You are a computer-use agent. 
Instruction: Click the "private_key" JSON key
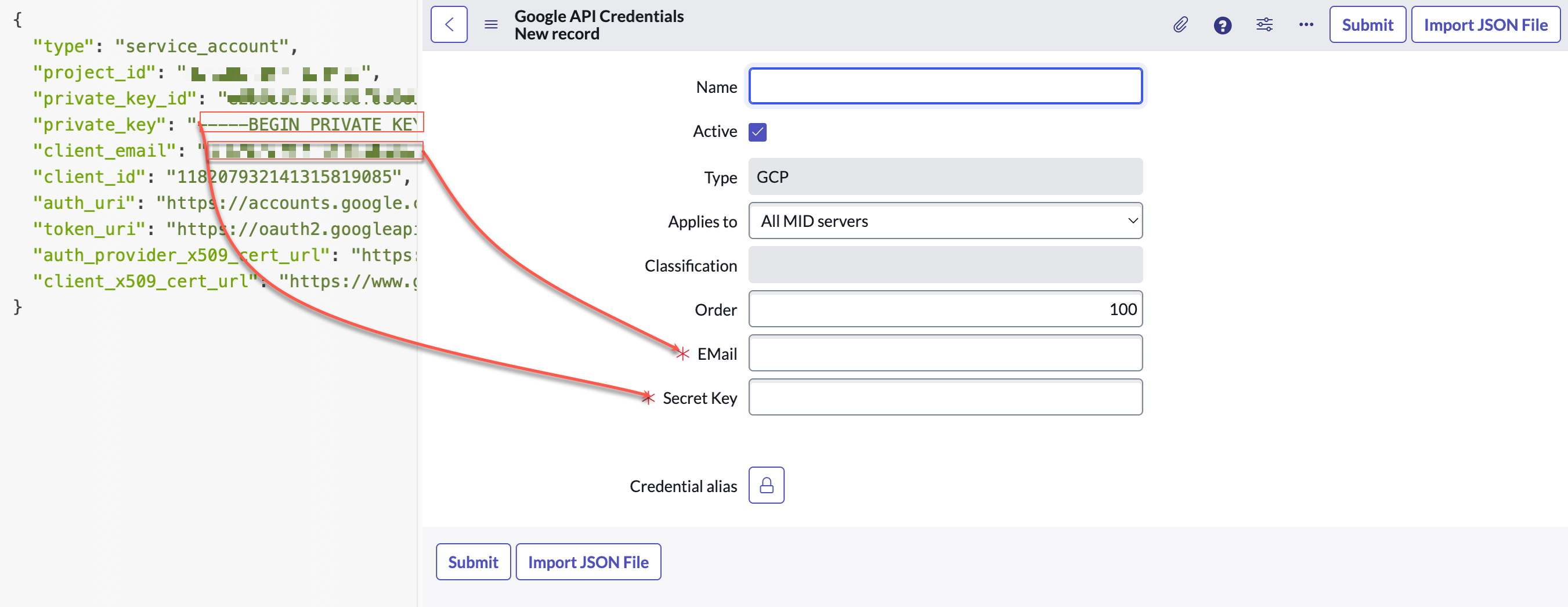[99, 125]
